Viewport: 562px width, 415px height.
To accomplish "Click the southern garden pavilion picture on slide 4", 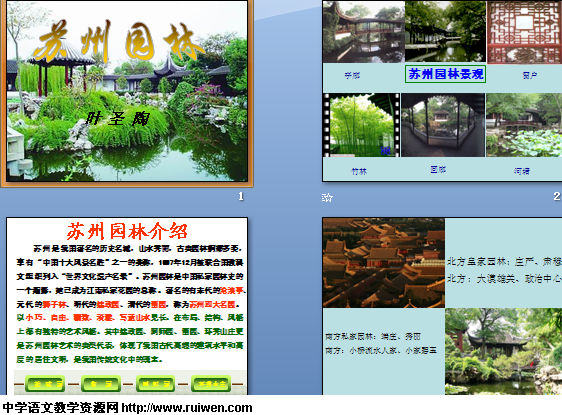I will tap(504, 352).
